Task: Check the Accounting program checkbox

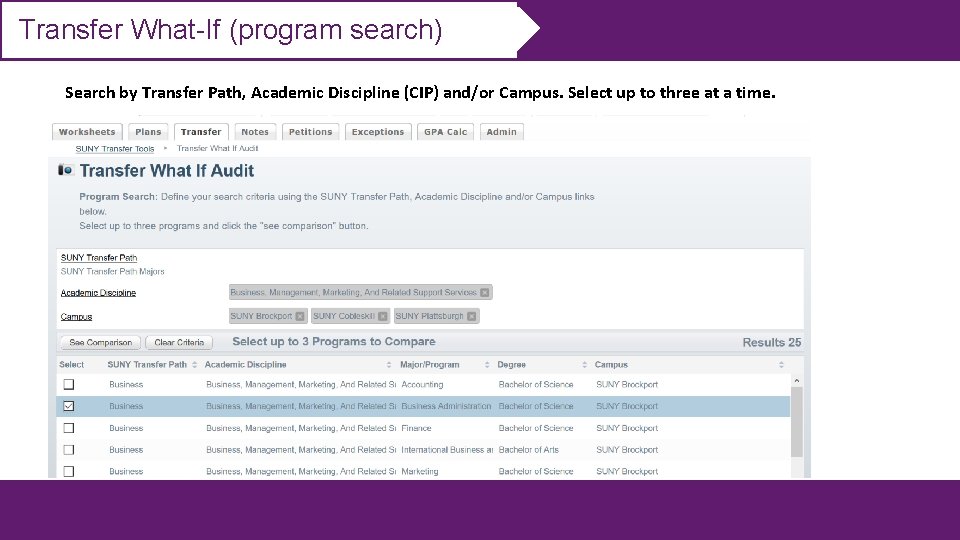Action: click(69, 385)
